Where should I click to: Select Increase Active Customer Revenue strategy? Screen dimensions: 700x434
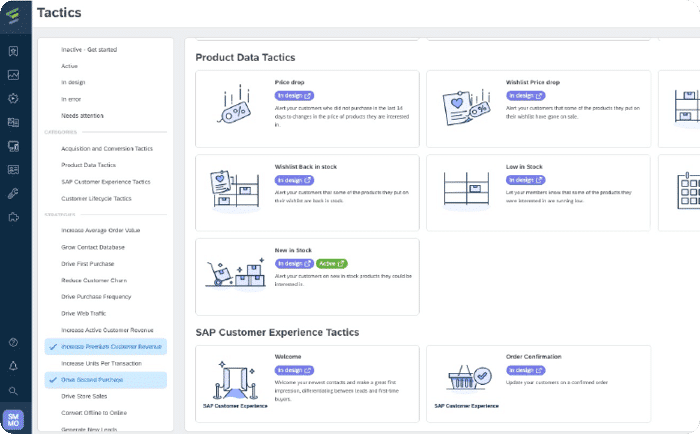tap(106, 330)
